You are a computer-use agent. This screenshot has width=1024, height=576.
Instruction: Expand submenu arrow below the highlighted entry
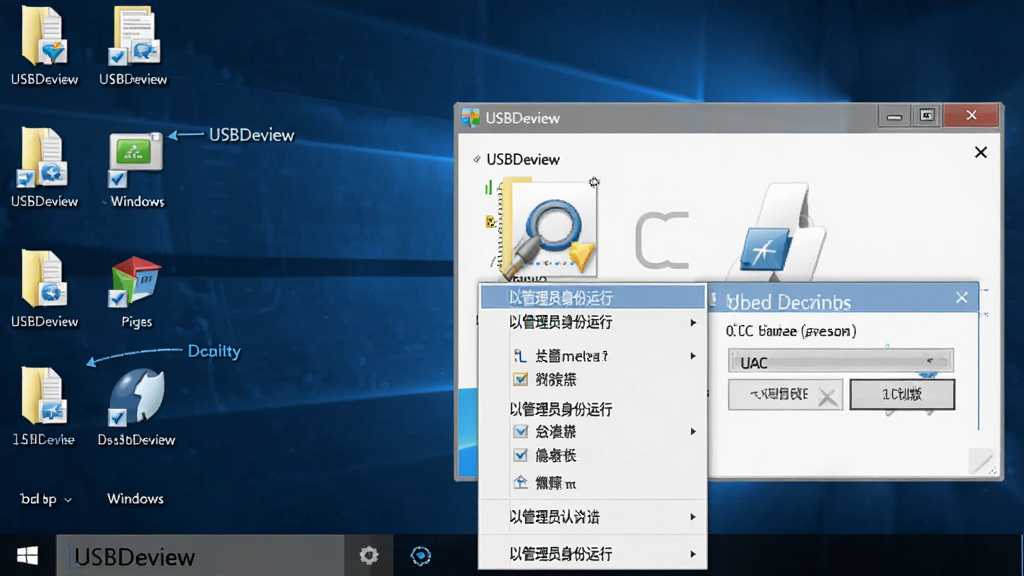click(x=693, y=323)
